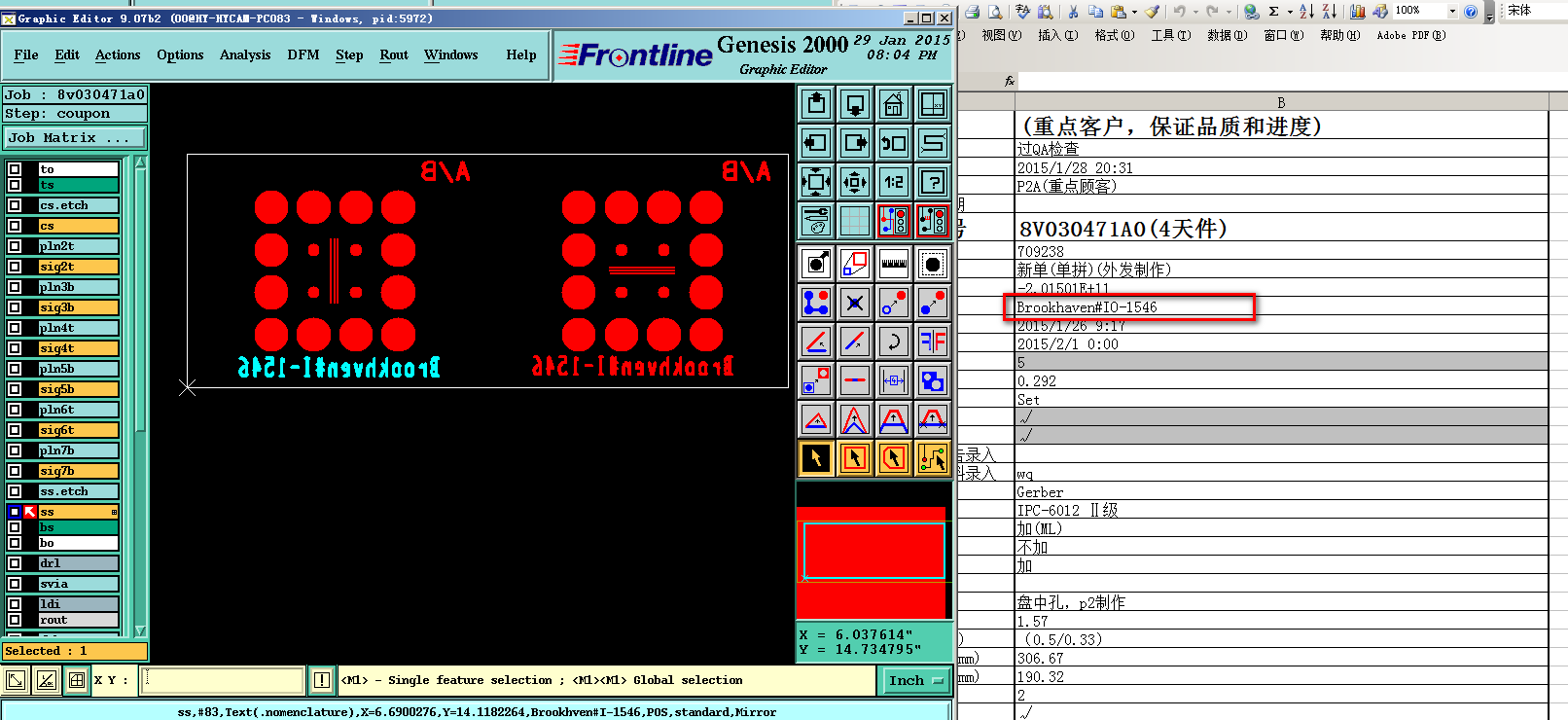Click the pan-down view icon

pos(855,103)
